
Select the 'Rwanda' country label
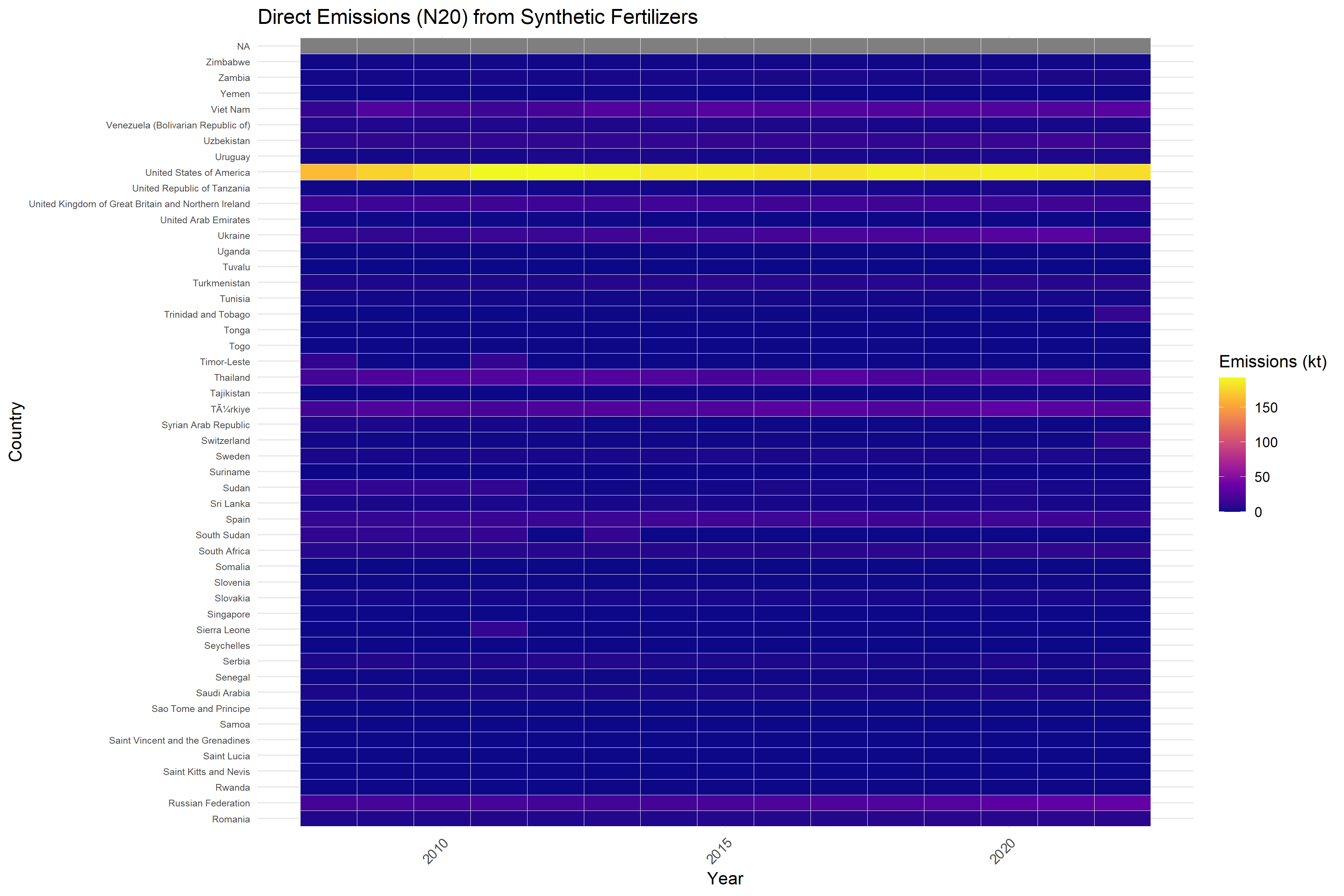pos(233,788)
